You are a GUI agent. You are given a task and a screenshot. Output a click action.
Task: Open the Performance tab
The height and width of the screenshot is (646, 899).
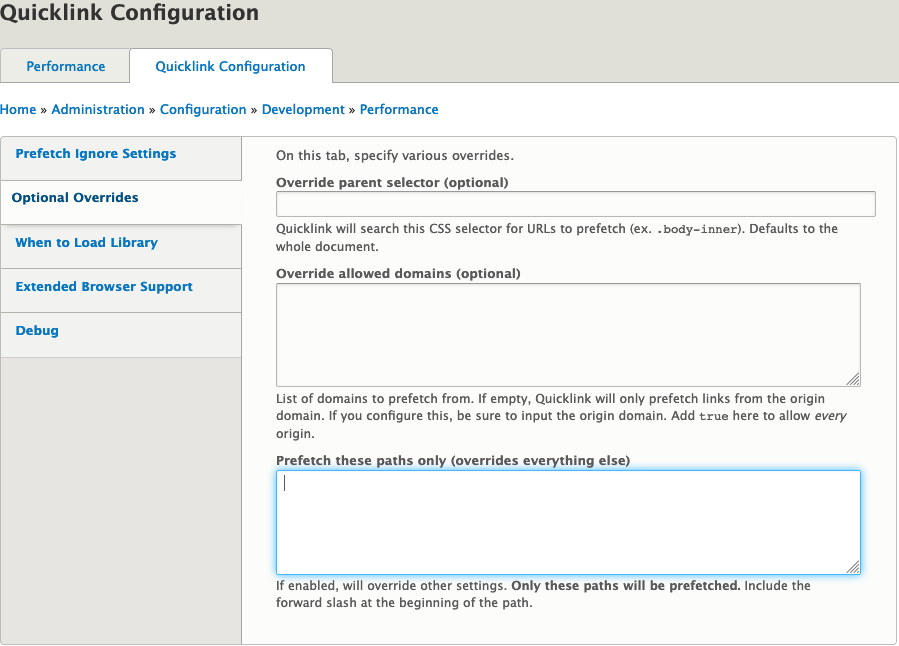pos(65,66)
